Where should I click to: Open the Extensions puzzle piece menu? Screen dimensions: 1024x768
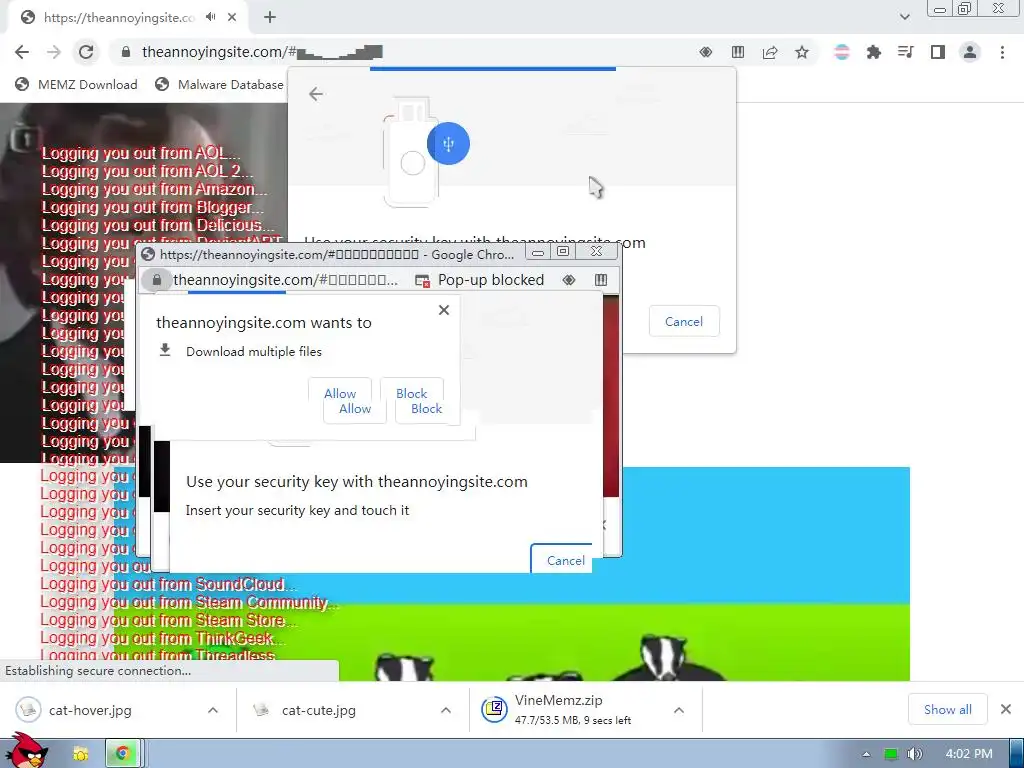(874, 52)
